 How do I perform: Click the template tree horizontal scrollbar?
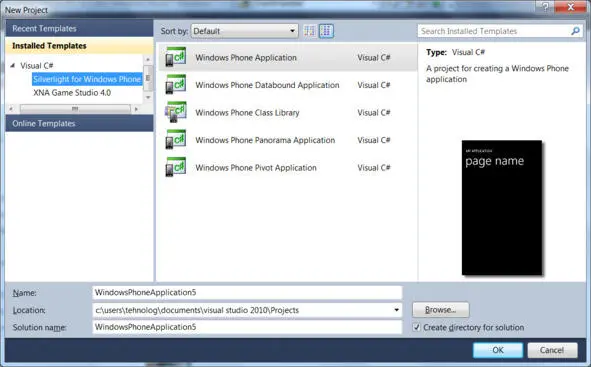pos(75,109)
